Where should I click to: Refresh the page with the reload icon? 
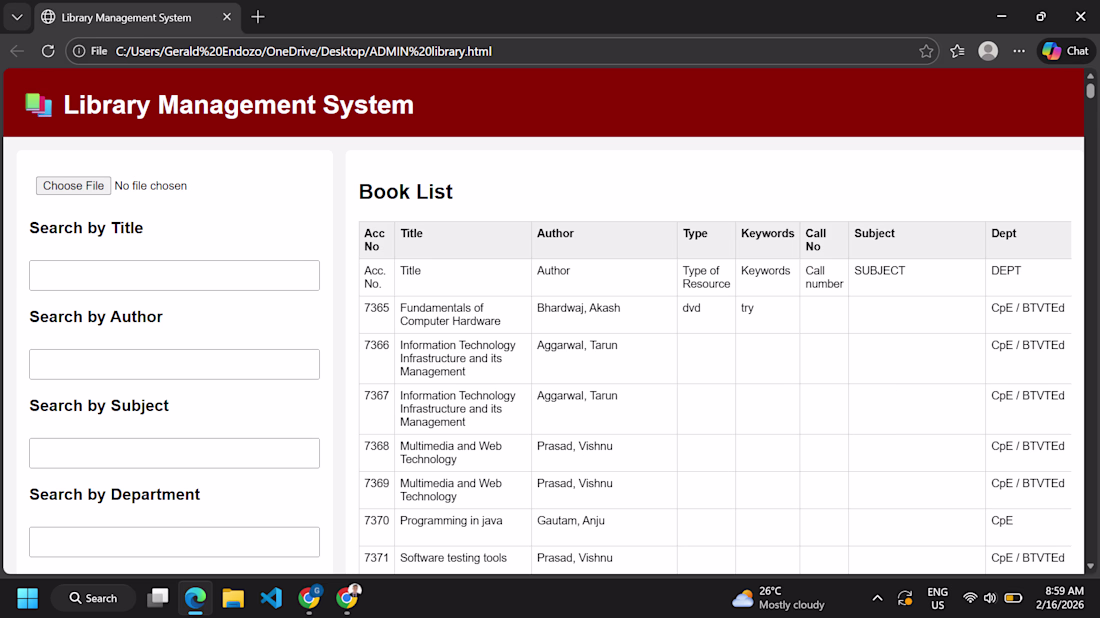48,51
